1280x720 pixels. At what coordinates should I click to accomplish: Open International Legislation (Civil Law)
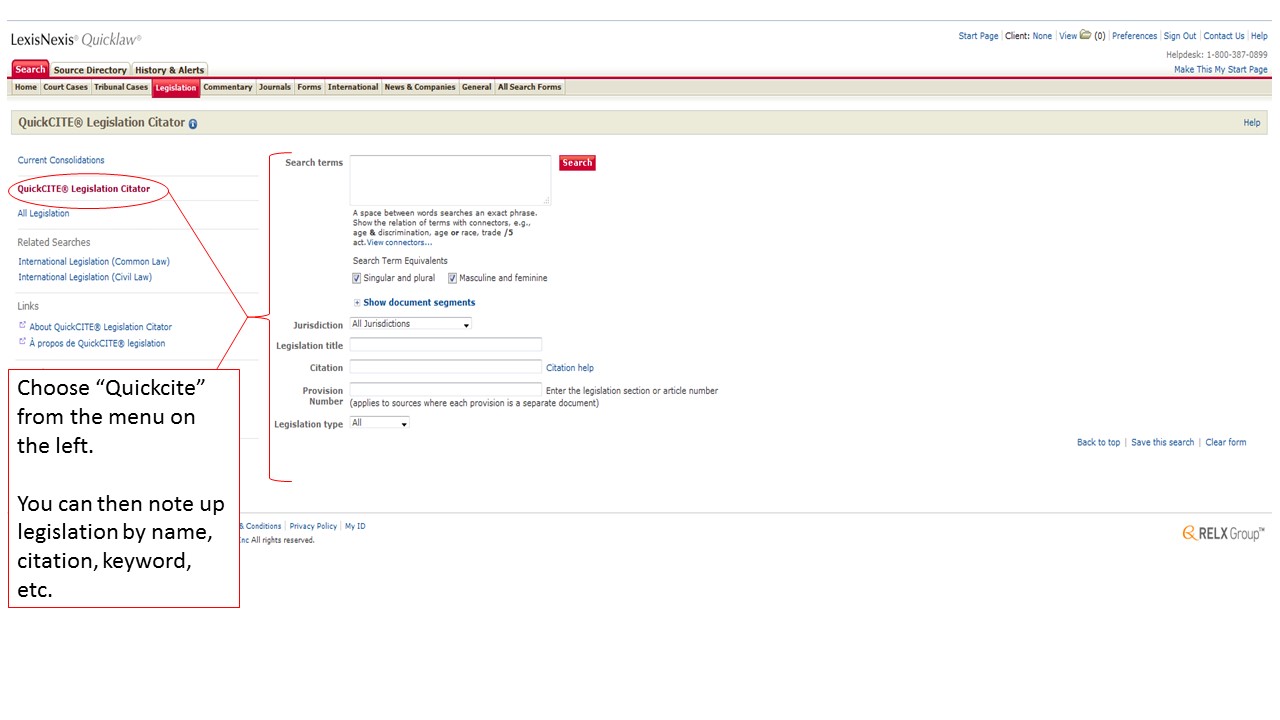[x=85, y=277]
